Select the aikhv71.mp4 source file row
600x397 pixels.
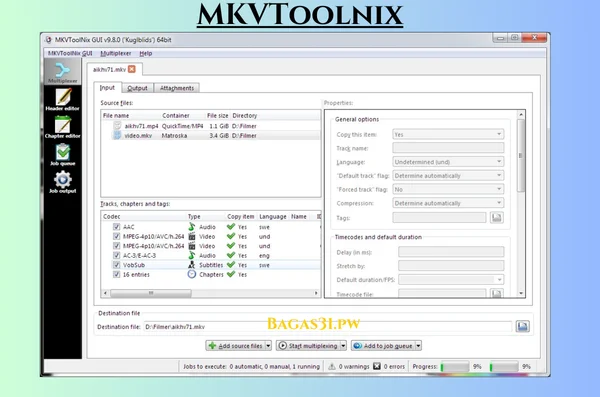[x=211, y=126]
